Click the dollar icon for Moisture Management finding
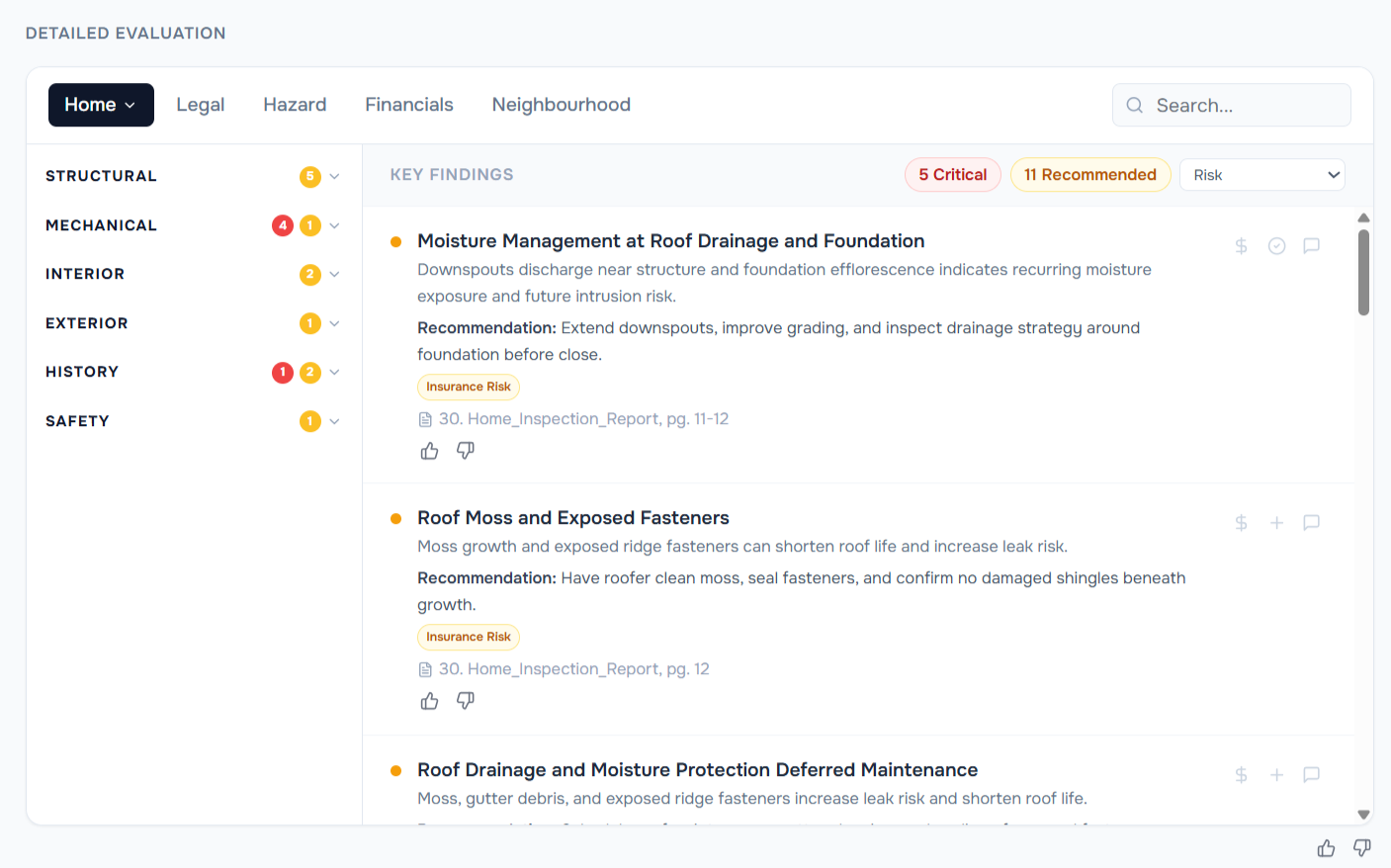The width and height of the screenshot is (1391, 868). (x=1241, y=246)
